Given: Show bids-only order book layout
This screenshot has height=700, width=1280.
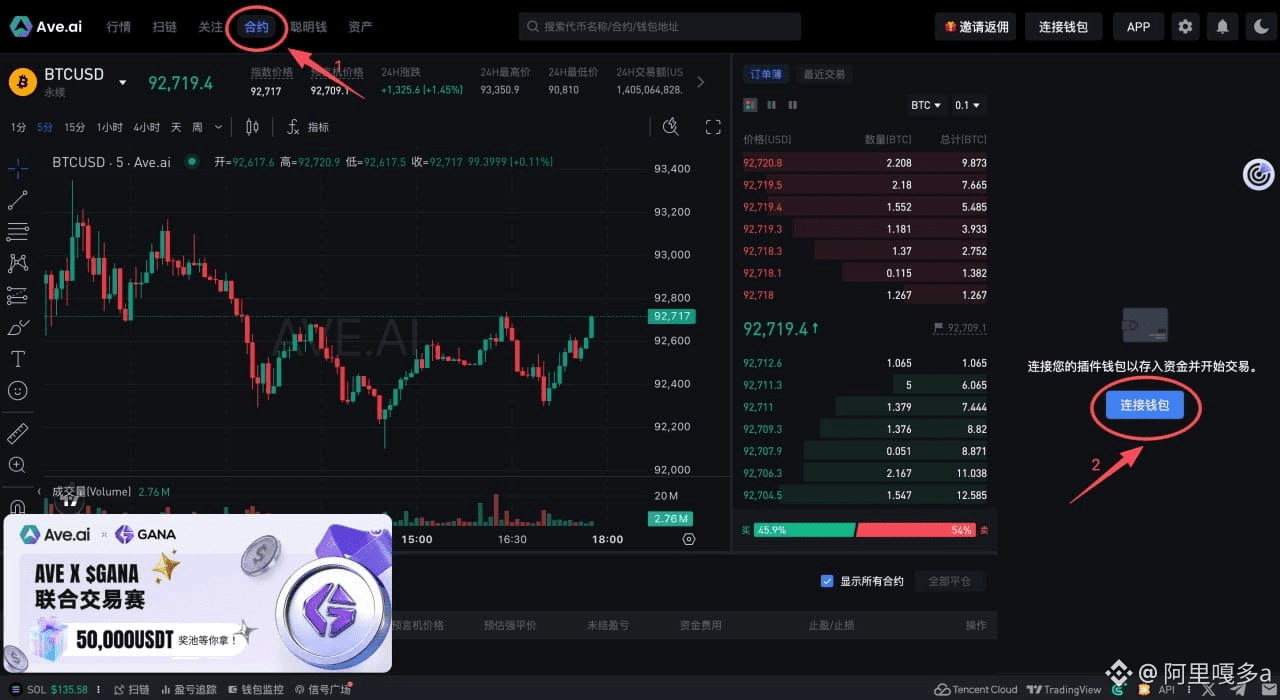Looking at the screenshot, I should [x=772, y=105].
